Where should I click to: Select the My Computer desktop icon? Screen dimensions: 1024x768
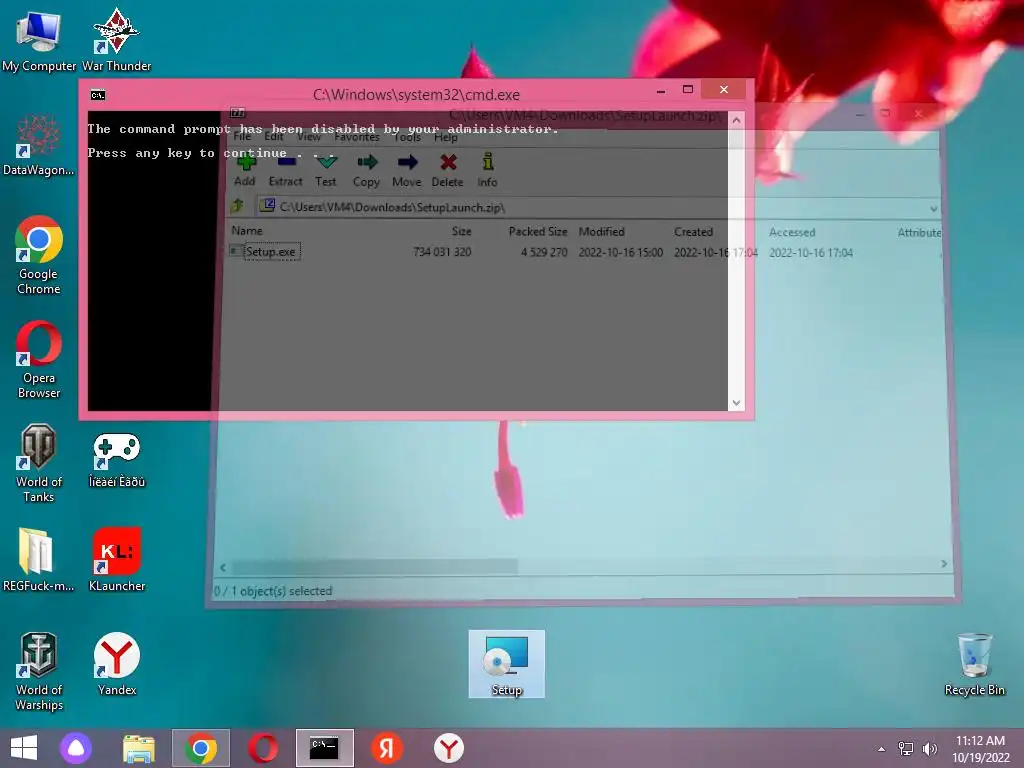coord(39,40)
